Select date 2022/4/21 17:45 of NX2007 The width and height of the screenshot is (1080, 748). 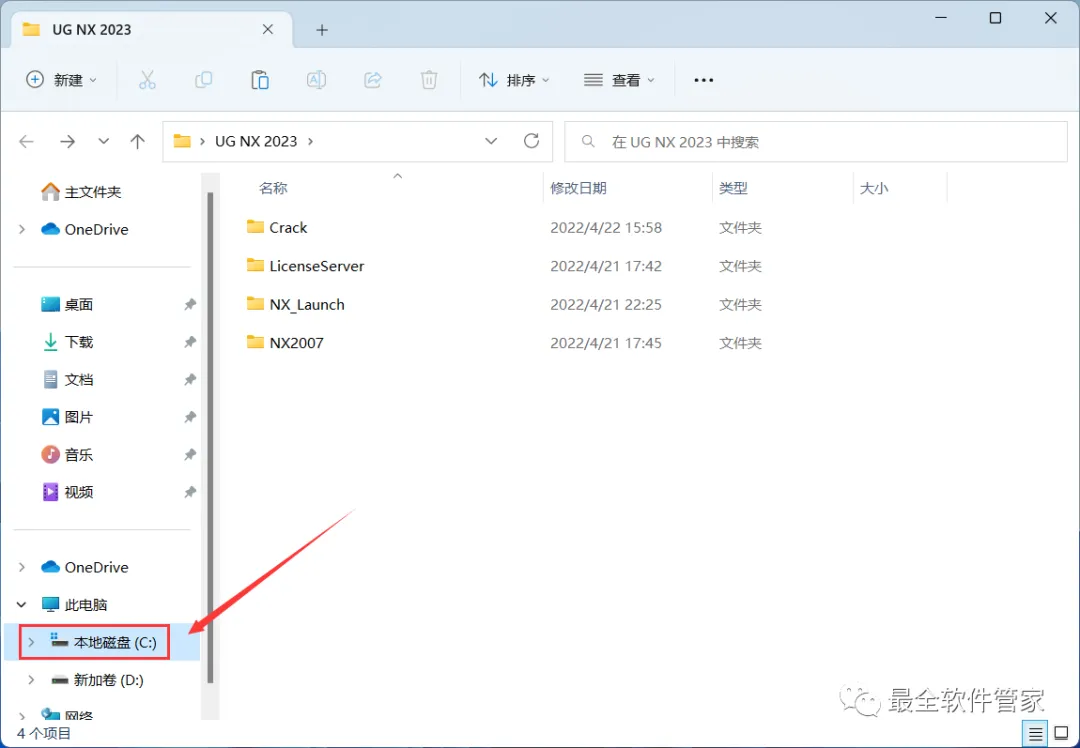(x=605, y=343)
